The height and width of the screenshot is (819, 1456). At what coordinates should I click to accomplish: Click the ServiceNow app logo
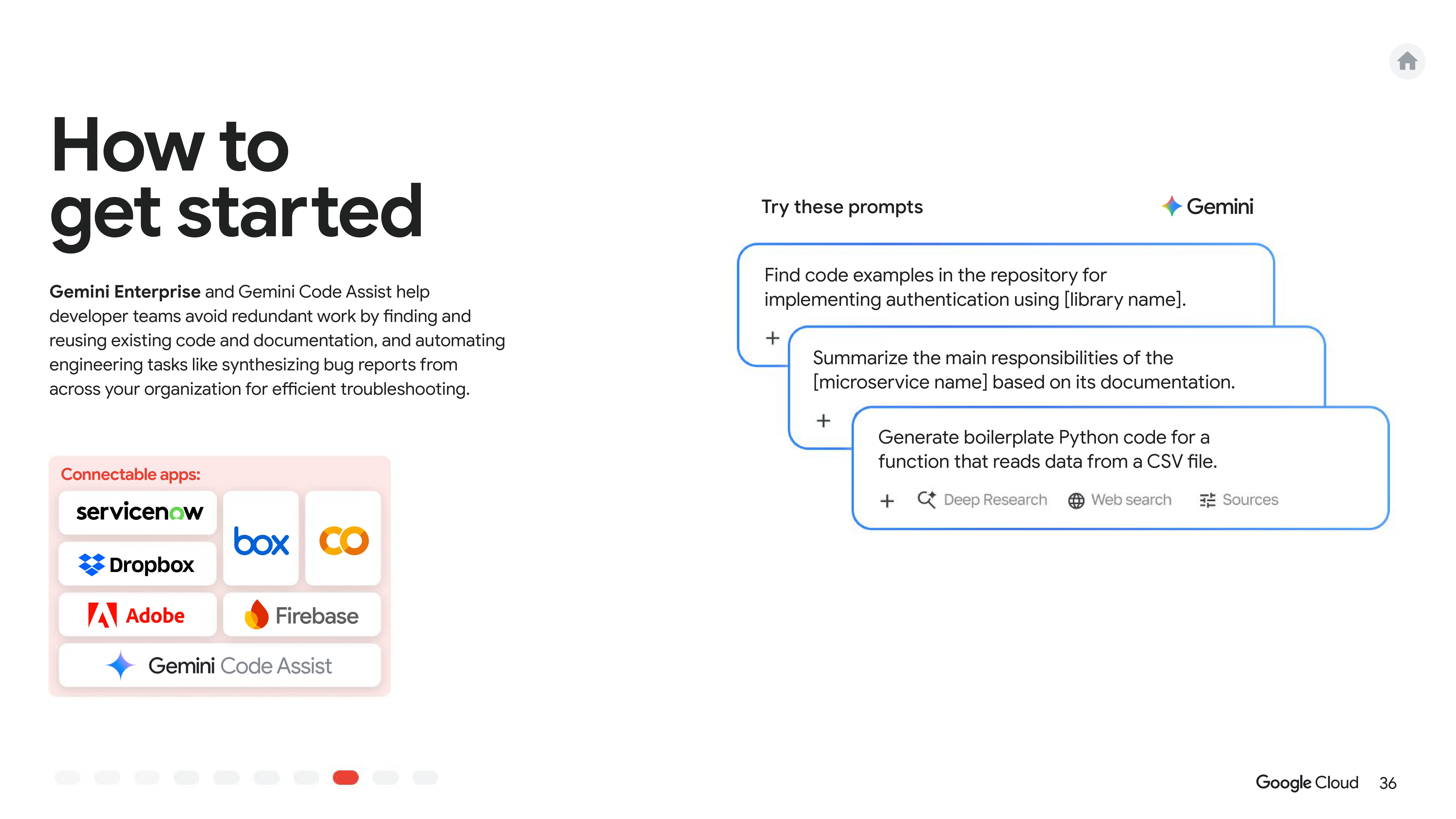coord(139,512)
